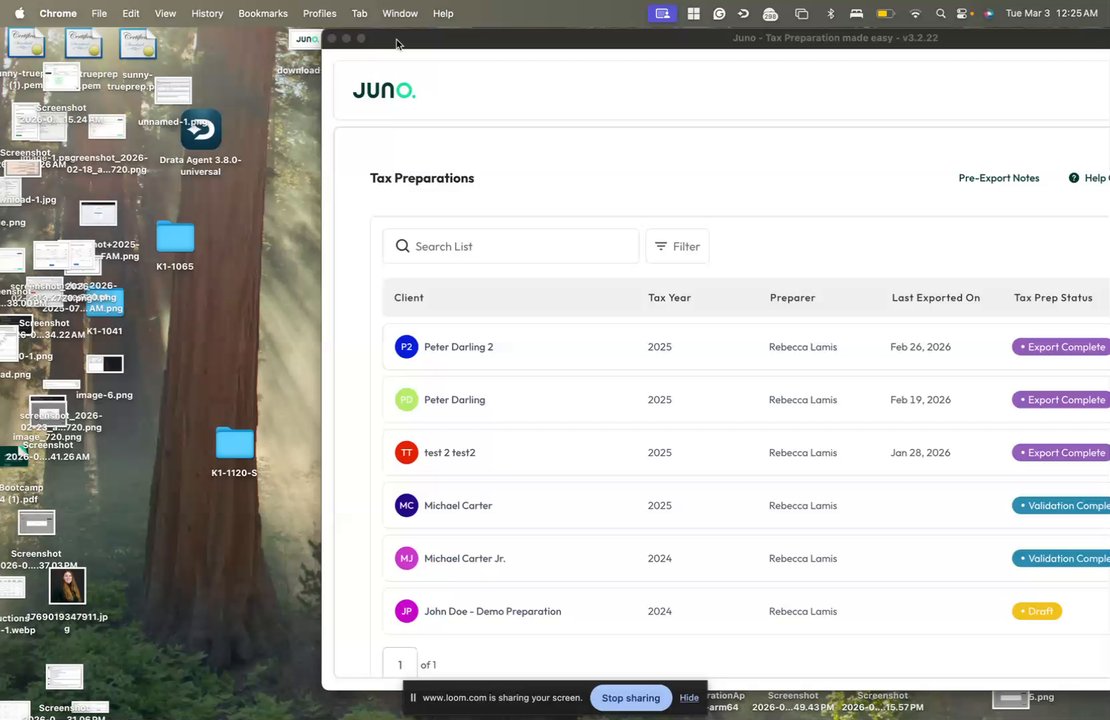Screen dimensions: 1110x720
Task: Click the MC avatar for Michael Carter
Action: point(406,505)
